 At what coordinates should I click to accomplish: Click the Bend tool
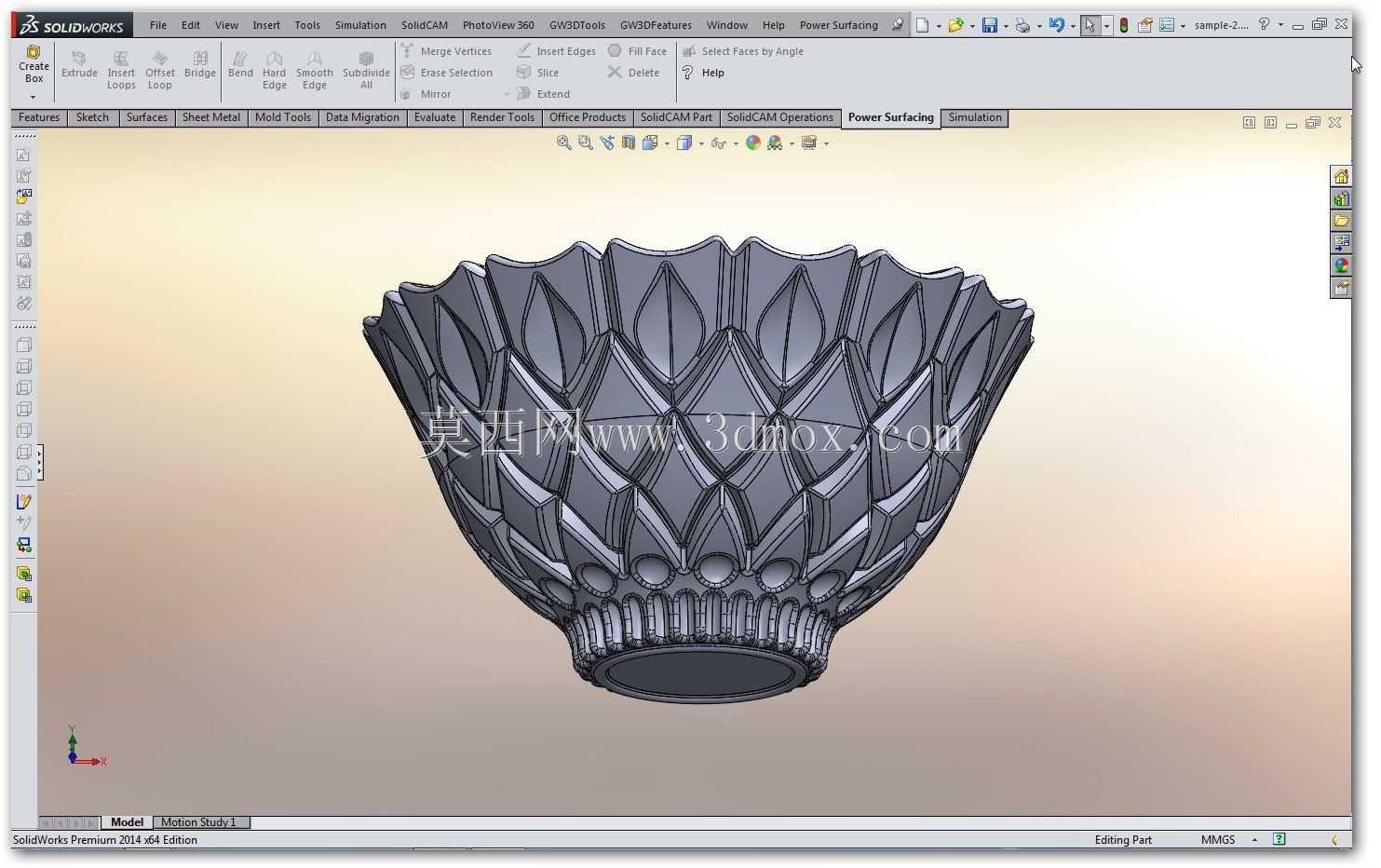pyautogui.click(x=240, y=65)
